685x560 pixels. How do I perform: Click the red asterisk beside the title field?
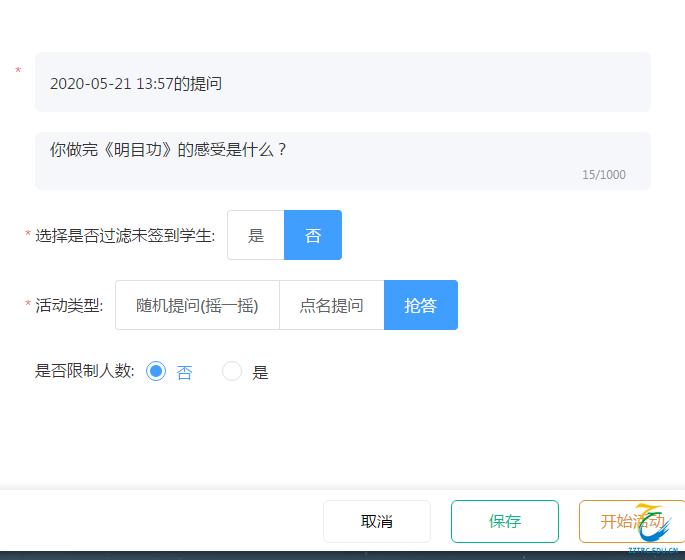point(18,71)
